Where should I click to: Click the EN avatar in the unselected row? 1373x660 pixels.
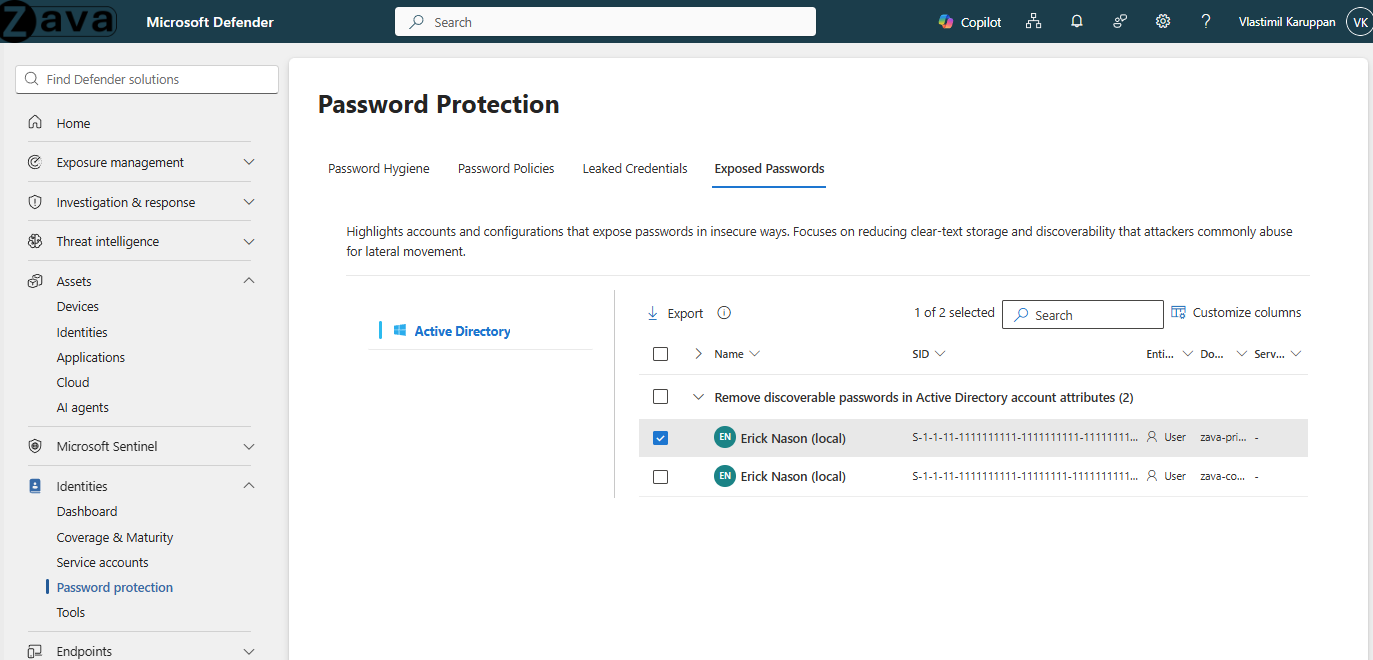[725, 476]
